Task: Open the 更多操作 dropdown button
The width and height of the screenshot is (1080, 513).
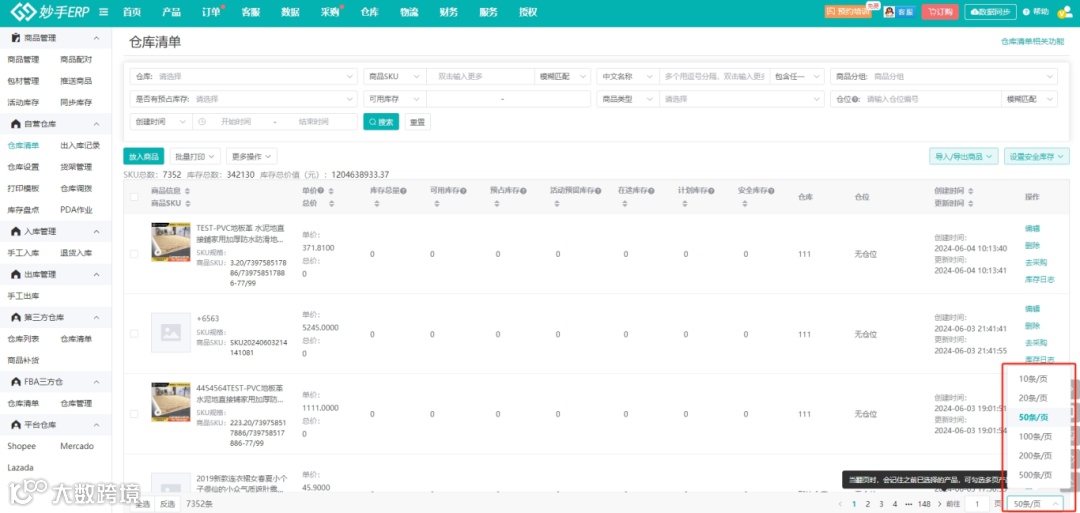Action: [x=251, y=156]
